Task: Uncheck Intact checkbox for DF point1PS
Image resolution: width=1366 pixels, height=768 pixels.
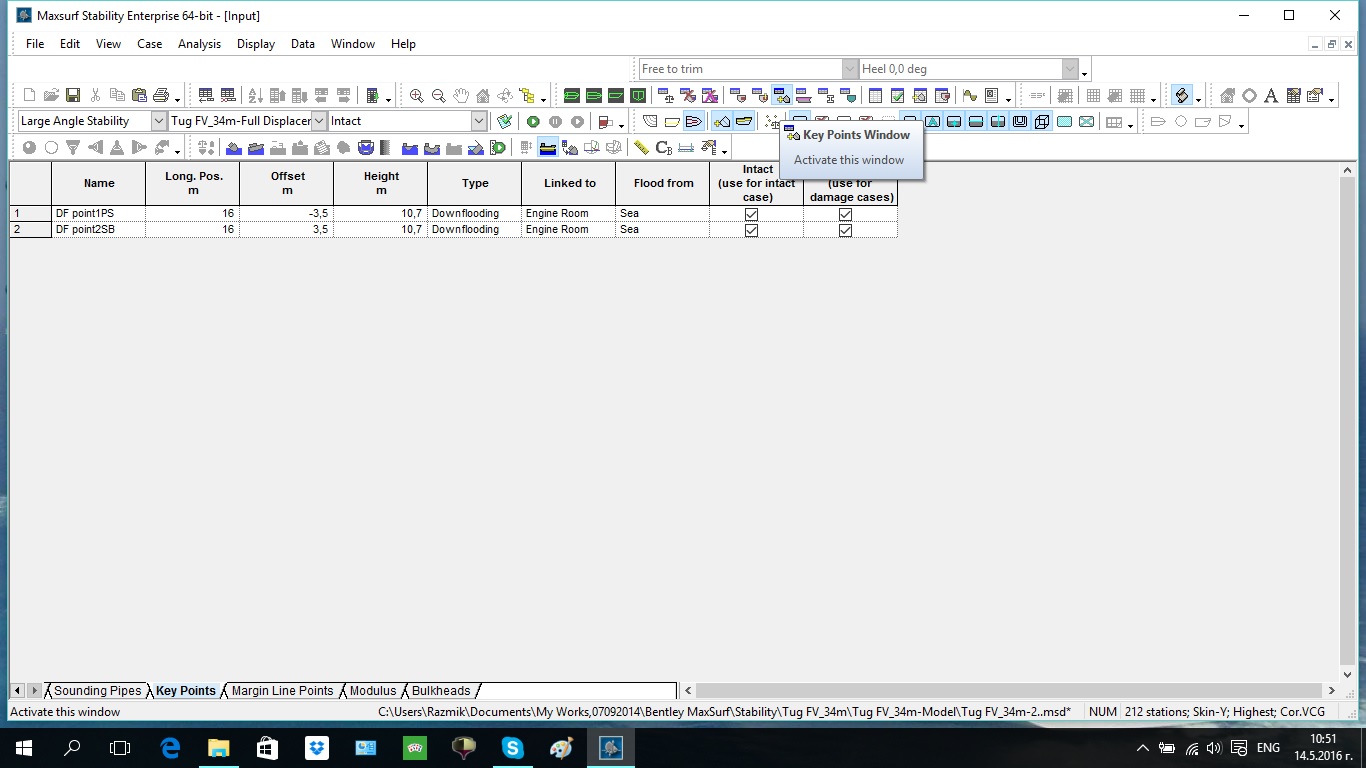Action: [751, 214]
